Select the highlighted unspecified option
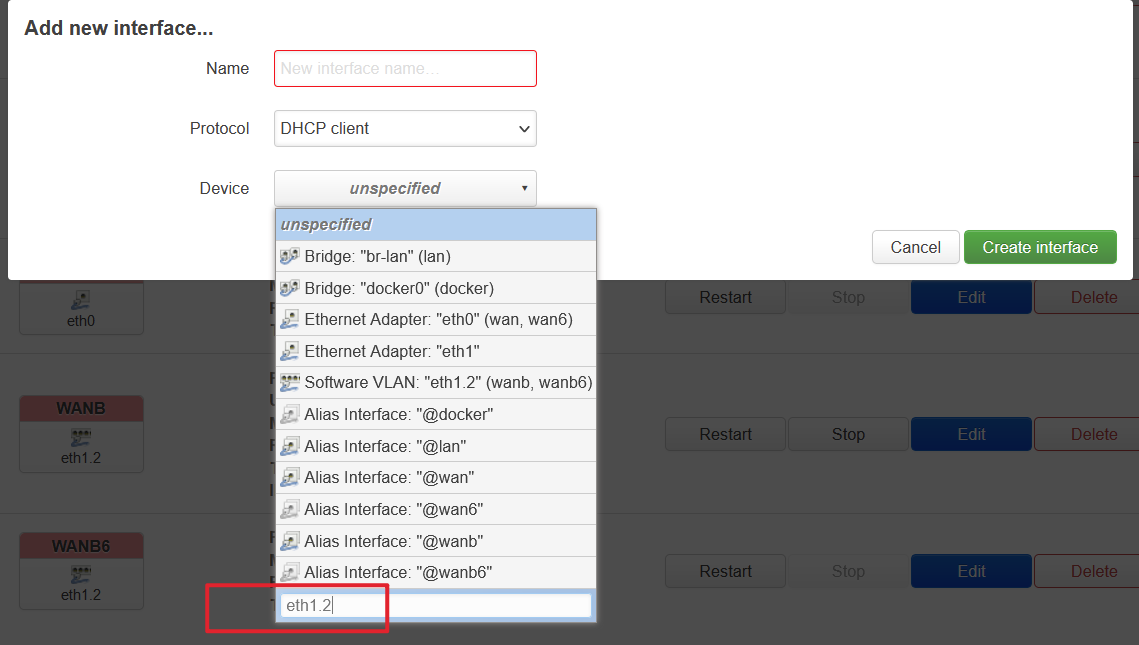The width and height of the screenshot is (1139, 645). click(x=436, y=225)
